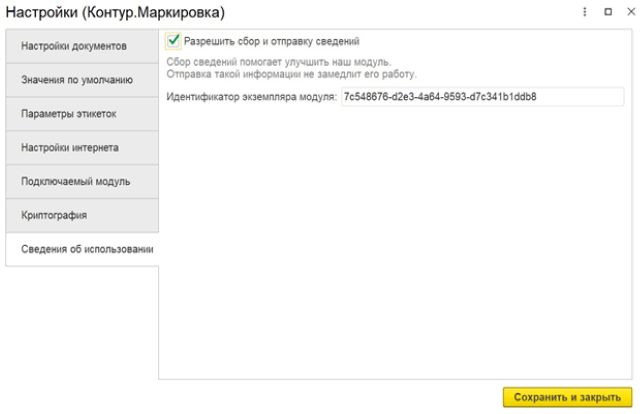Click the text Сбор сведений помогает улучшить наш модуль
Image resolution: width=644 pixels, height=414 pixels.
pyautogui.click(x=279, y=62)
